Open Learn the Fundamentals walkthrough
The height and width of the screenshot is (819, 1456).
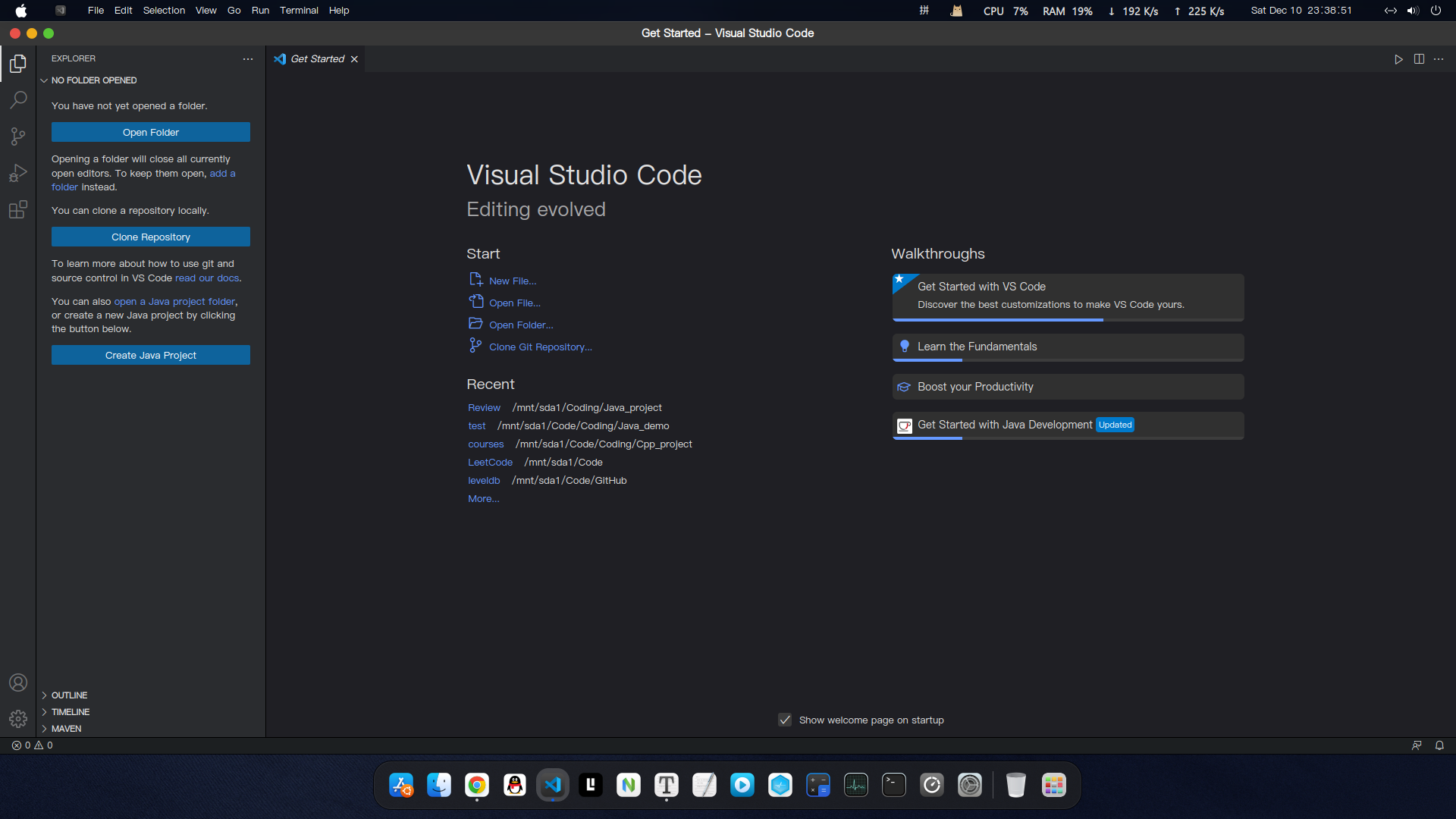(x=977, y=347)
